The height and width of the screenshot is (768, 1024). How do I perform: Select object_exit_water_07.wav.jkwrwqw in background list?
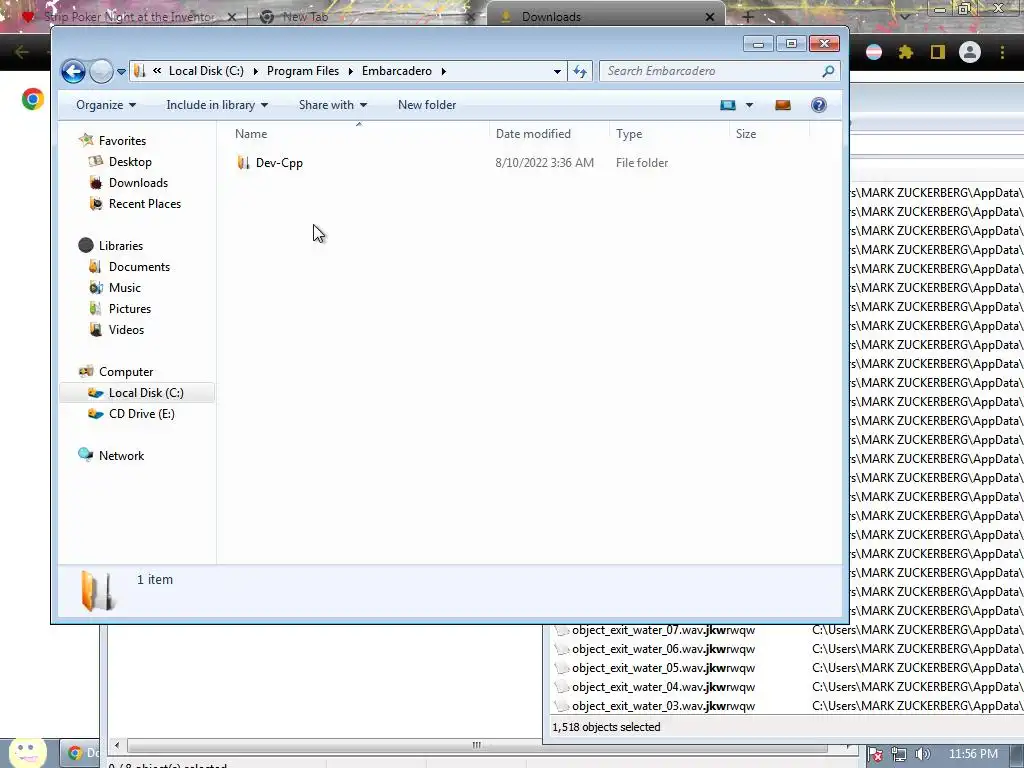[x=664, y=630]
